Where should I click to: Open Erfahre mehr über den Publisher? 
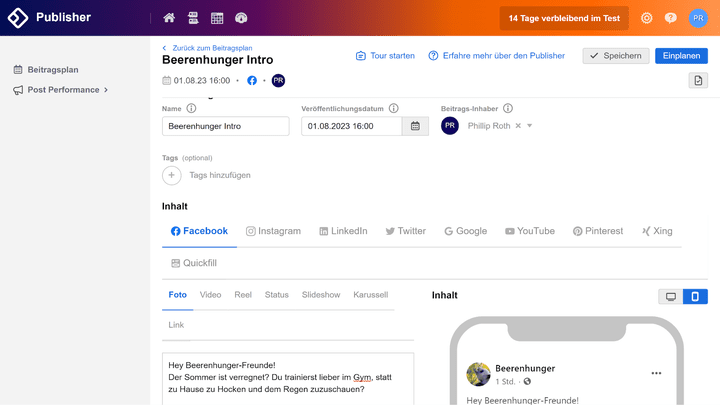click(x=496, y=56)
